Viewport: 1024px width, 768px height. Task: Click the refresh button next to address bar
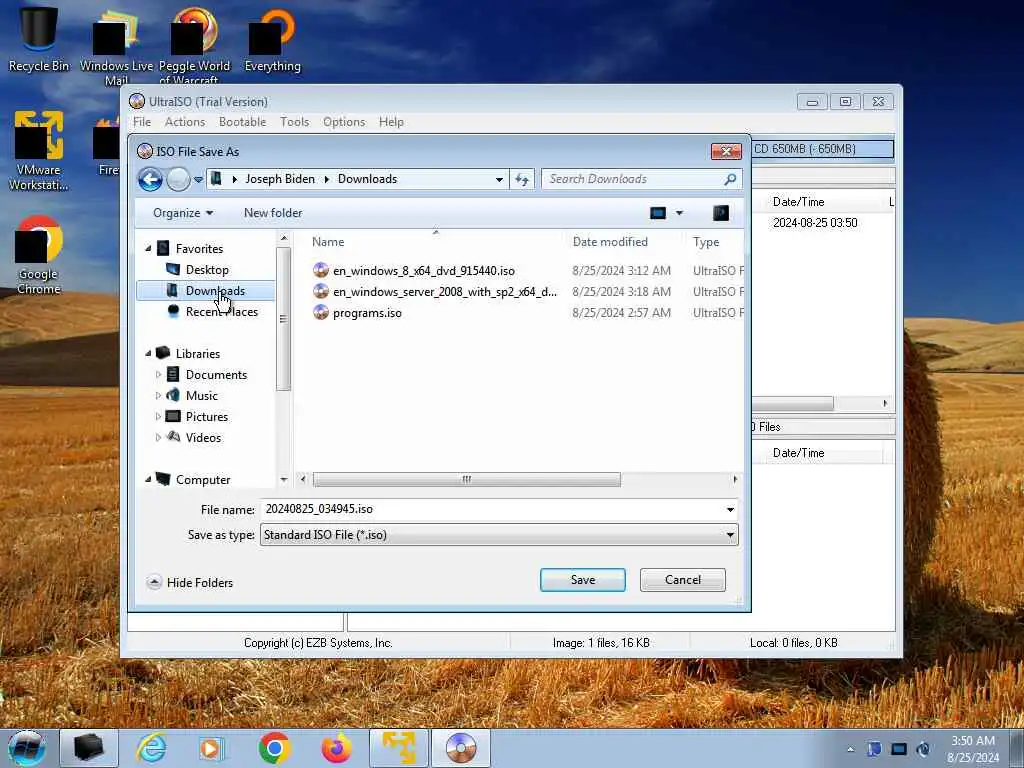(x=522, y=179)
